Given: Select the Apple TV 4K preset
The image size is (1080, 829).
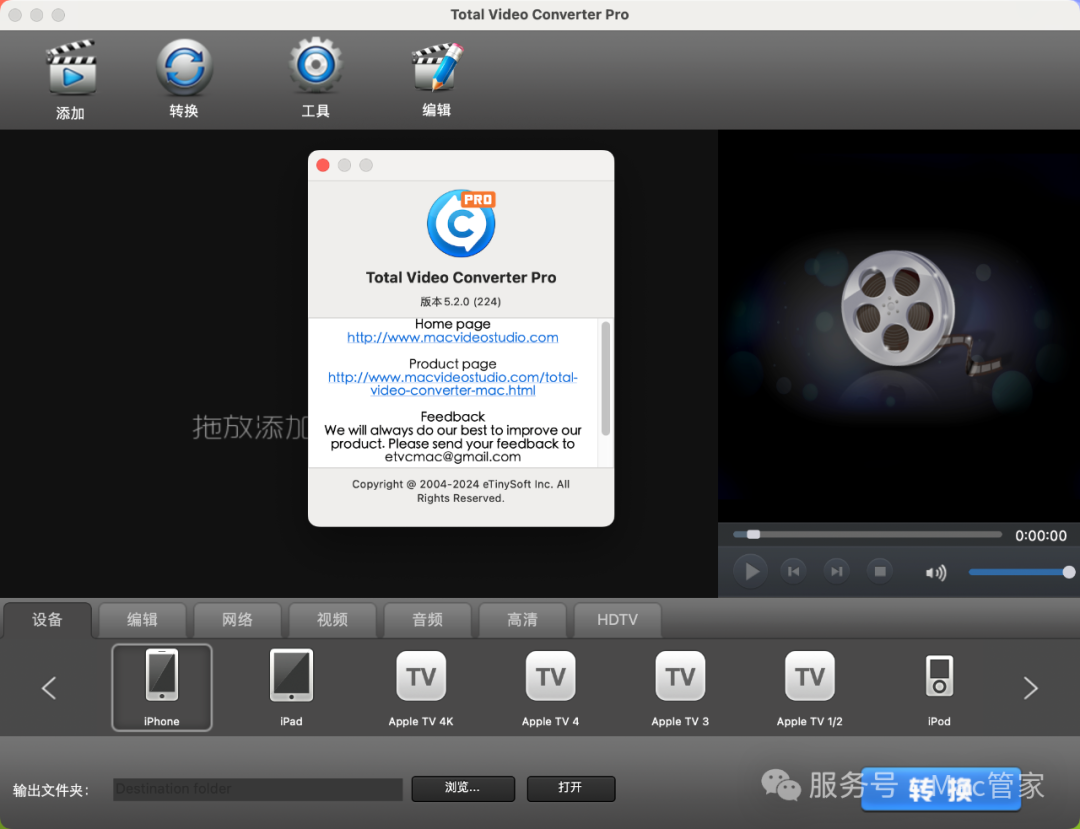Looking at the screenshot, I should point(421,687).
